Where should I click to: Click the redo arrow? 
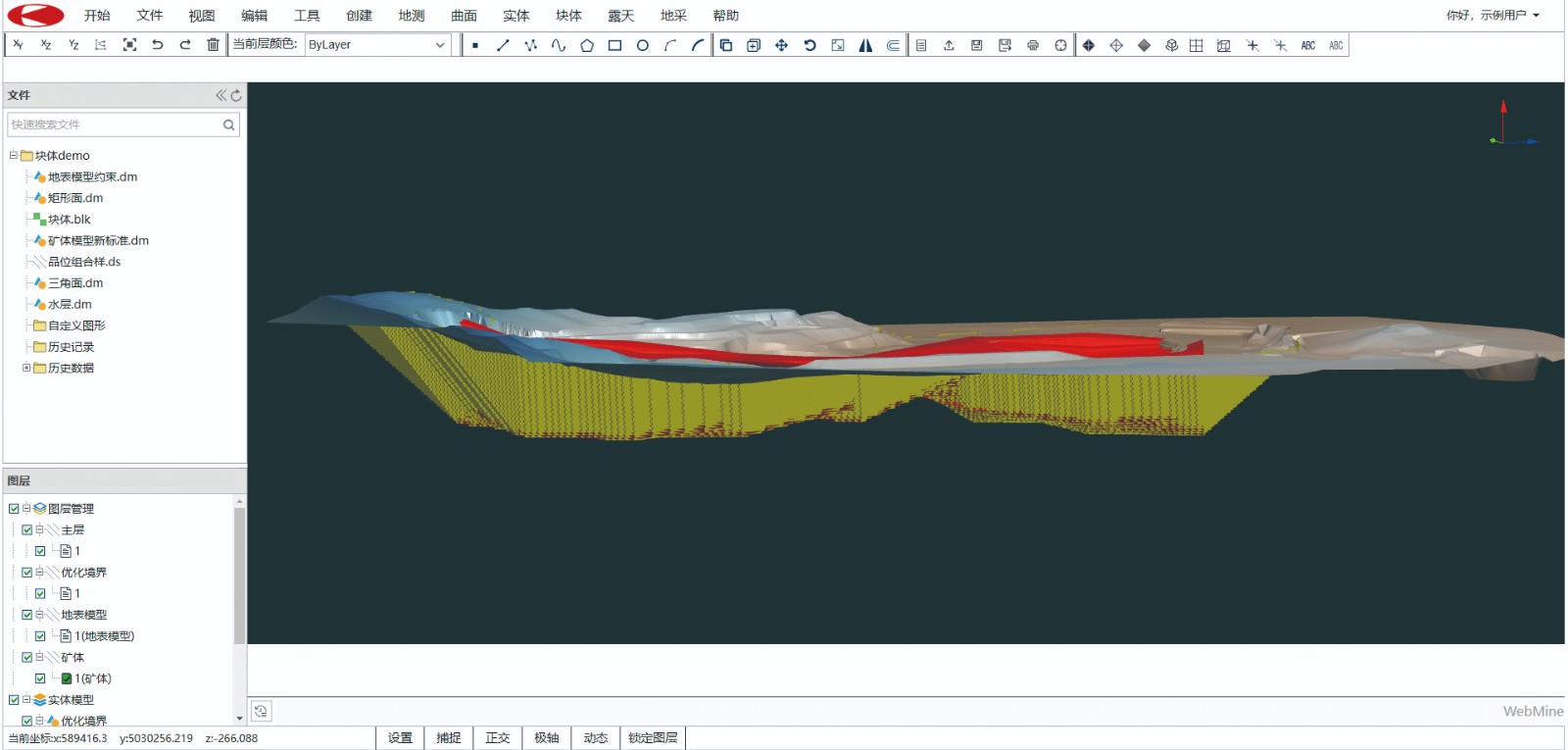(x=184, y=45)
